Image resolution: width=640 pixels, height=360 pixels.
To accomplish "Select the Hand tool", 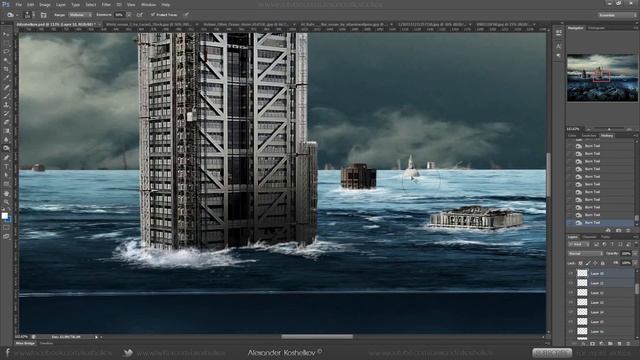I will click(x=6, y=193).
